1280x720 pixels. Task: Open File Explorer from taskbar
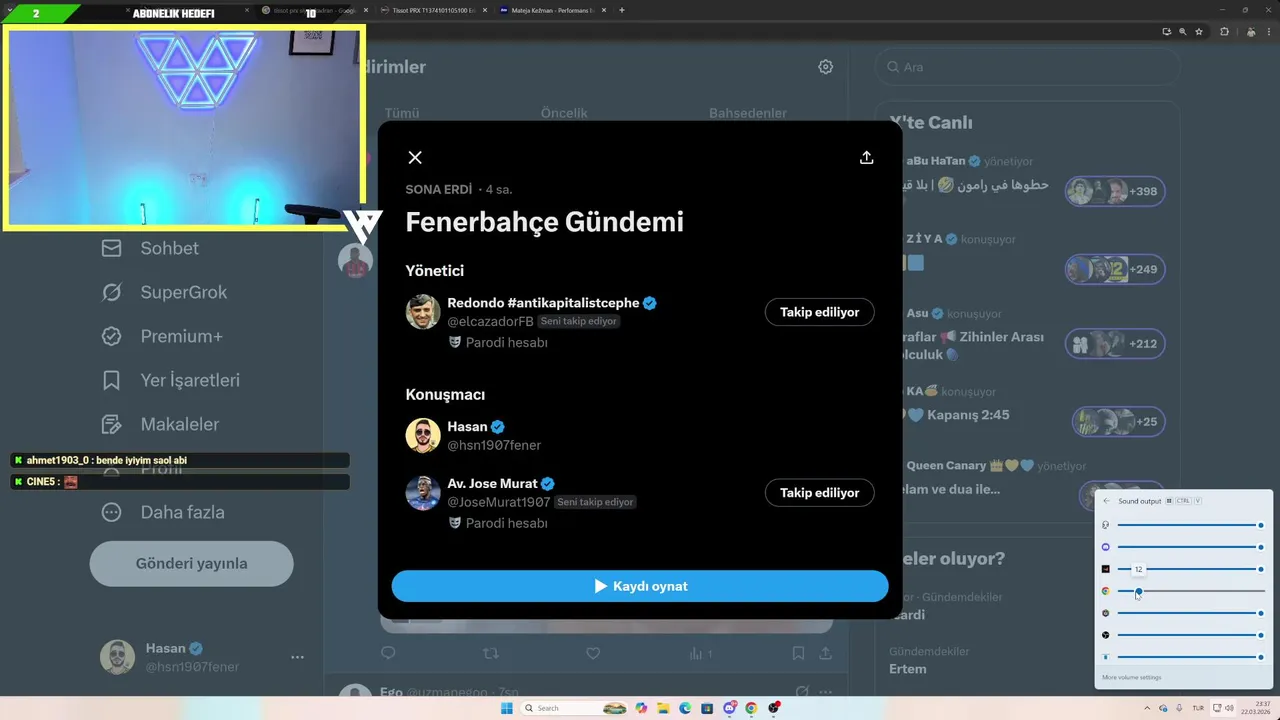coord(664,708)
